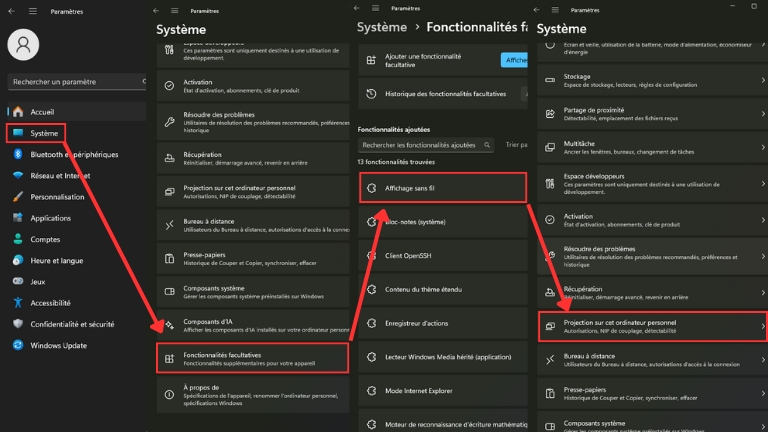Image resolution: width=768 pixels, height=432 pixels.
Task: Click the Comptes person icon
Action: pyautogui.click(x=18, y=239)
